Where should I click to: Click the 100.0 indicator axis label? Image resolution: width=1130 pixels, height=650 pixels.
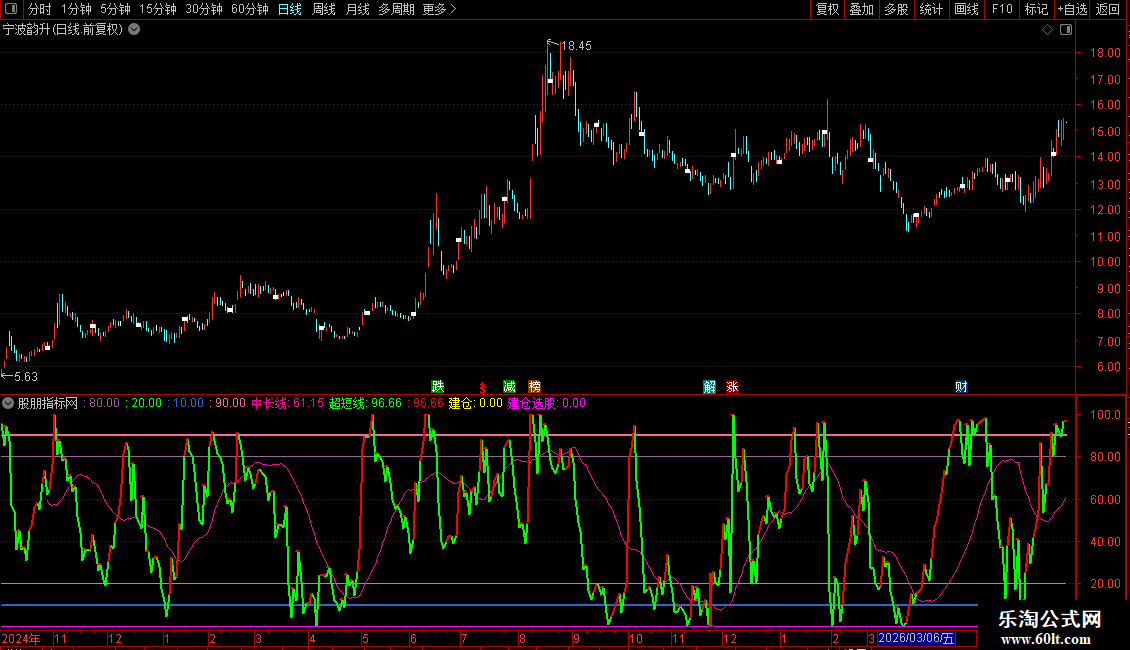pyautogui.click(x=1105, y=415)
